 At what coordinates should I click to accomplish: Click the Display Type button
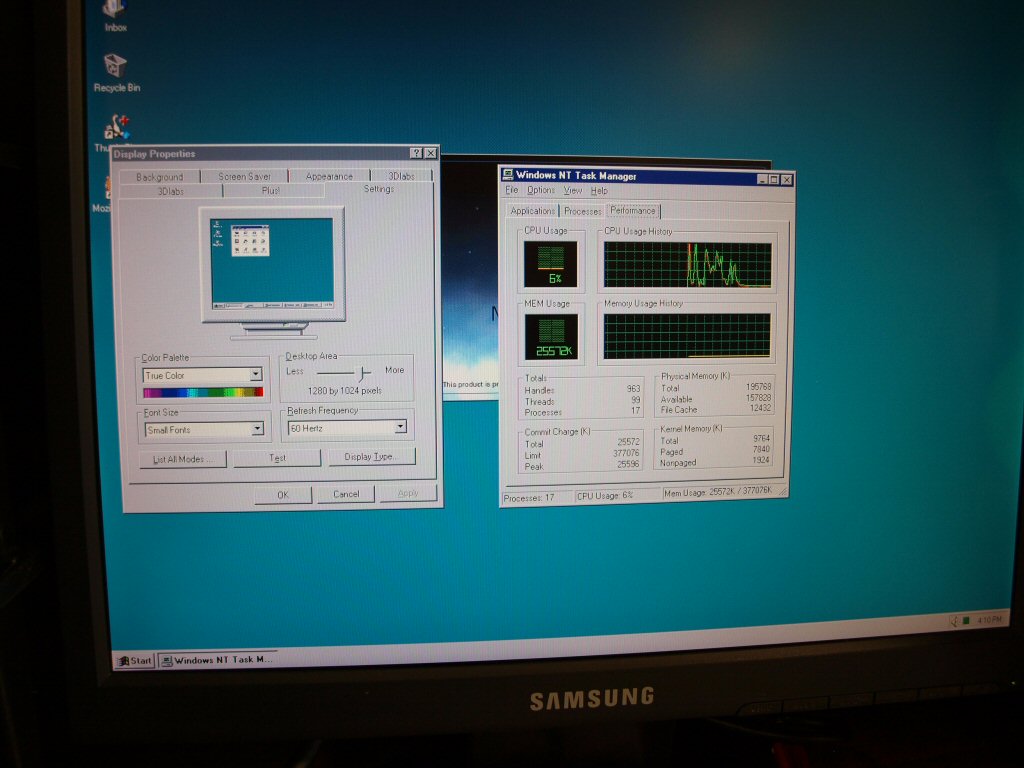[x=371, y=456]
